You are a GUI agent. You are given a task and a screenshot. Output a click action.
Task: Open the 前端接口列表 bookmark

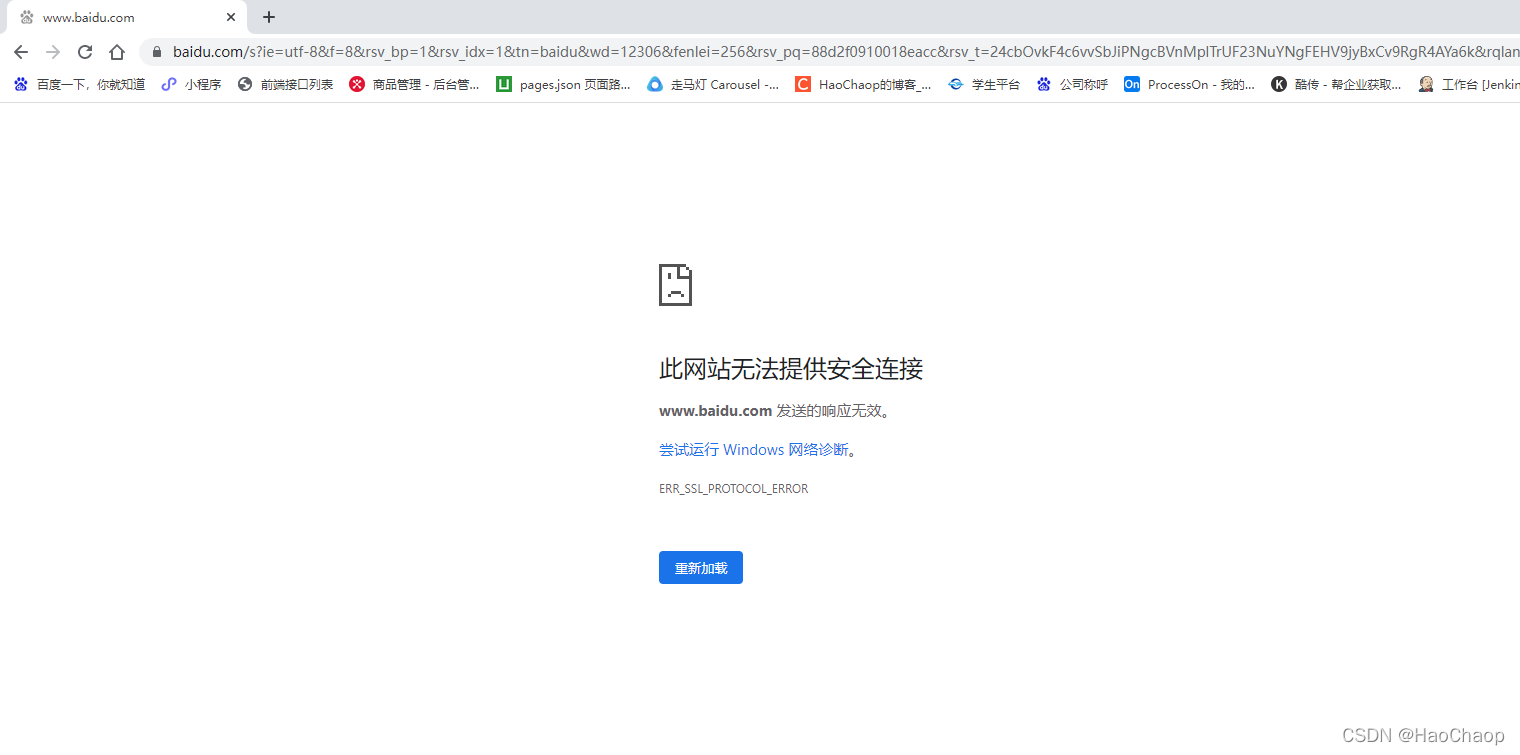(286, 85)
